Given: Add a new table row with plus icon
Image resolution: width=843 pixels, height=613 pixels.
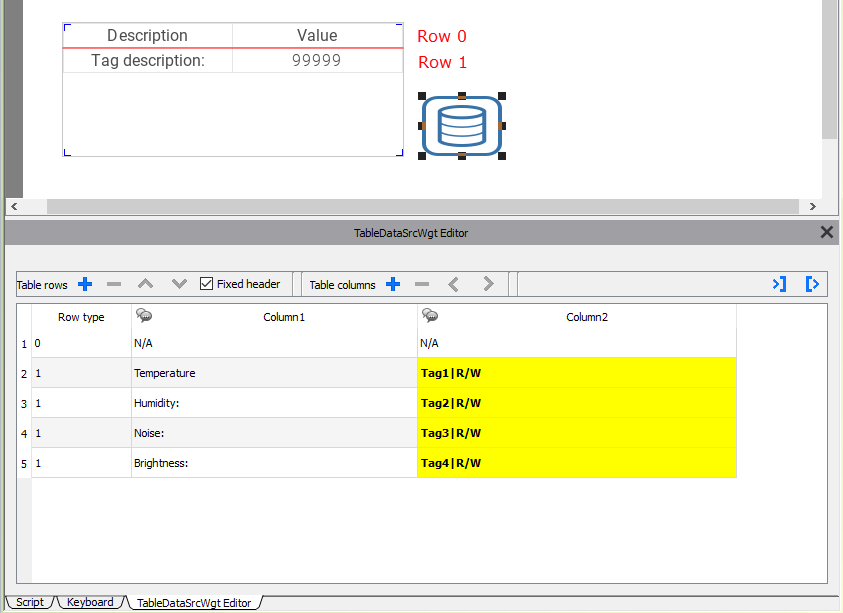Looking at the screenshot, I should (85, 285).
